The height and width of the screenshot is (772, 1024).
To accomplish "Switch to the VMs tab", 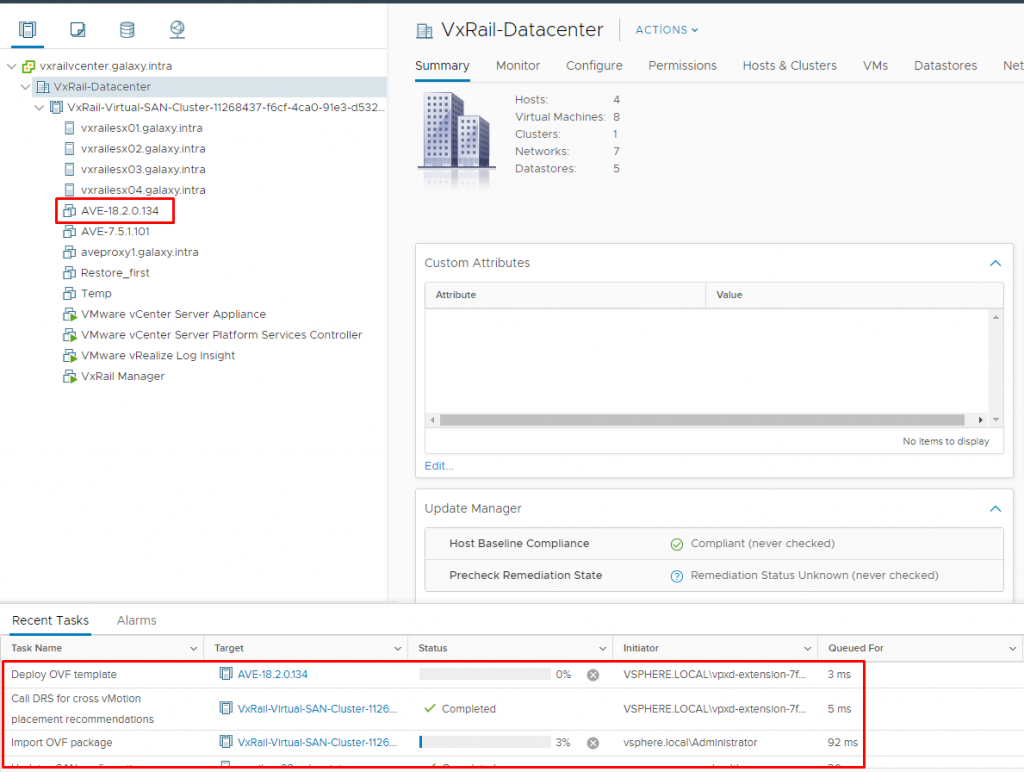I will pyautogui.click(x=875, y=66).
